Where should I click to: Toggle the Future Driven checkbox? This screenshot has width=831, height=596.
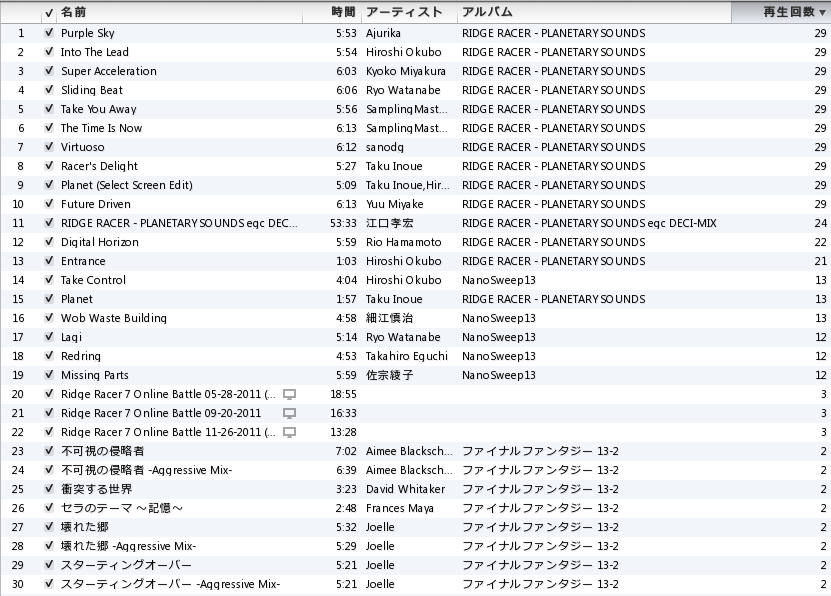coord(49,204)
